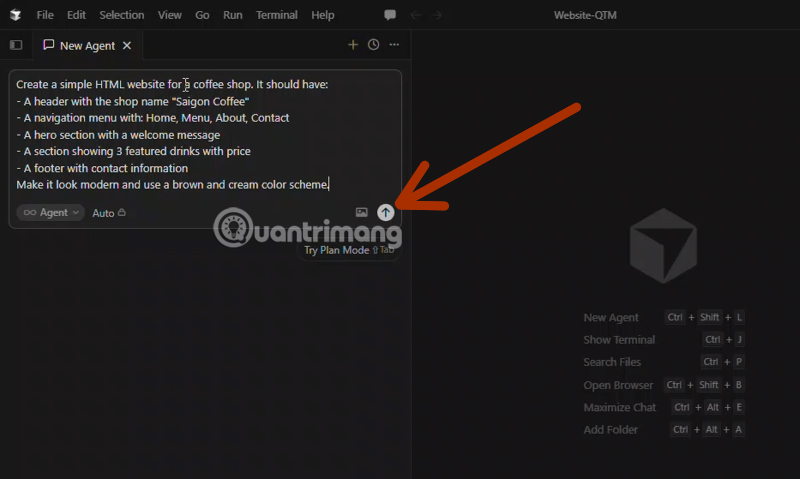Click the forward navigation arrow
Viewport: 800px width, 479px height.
[x=437, y=15]
